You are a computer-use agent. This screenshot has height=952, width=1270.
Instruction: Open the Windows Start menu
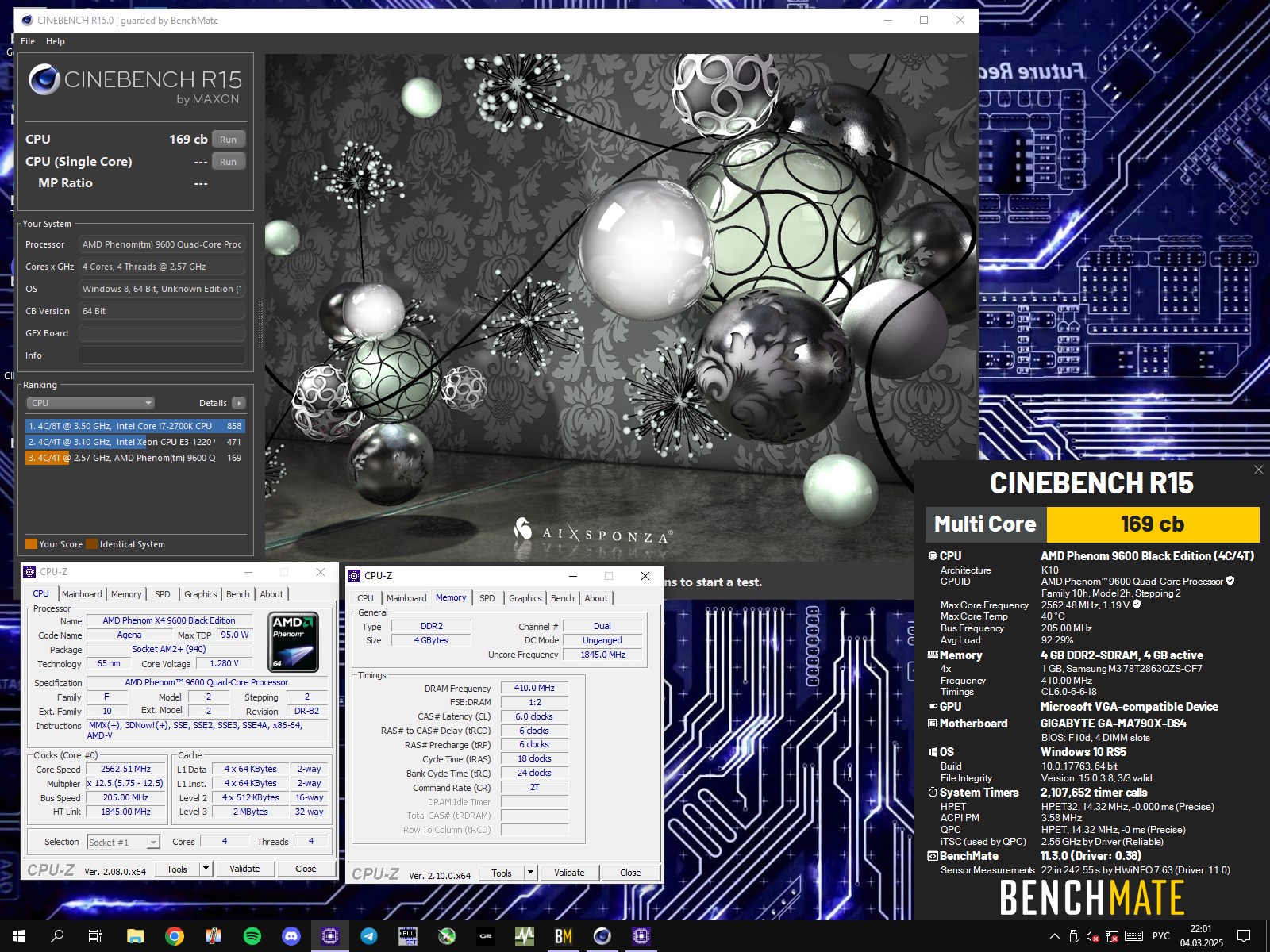click(x=18, y=936)
